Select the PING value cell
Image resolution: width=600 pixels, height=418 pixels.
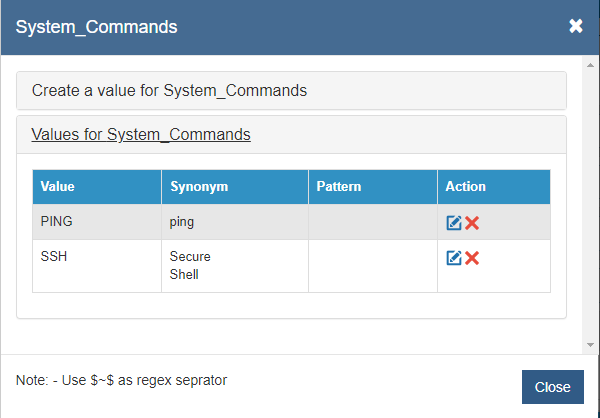[x=56, y=222]
